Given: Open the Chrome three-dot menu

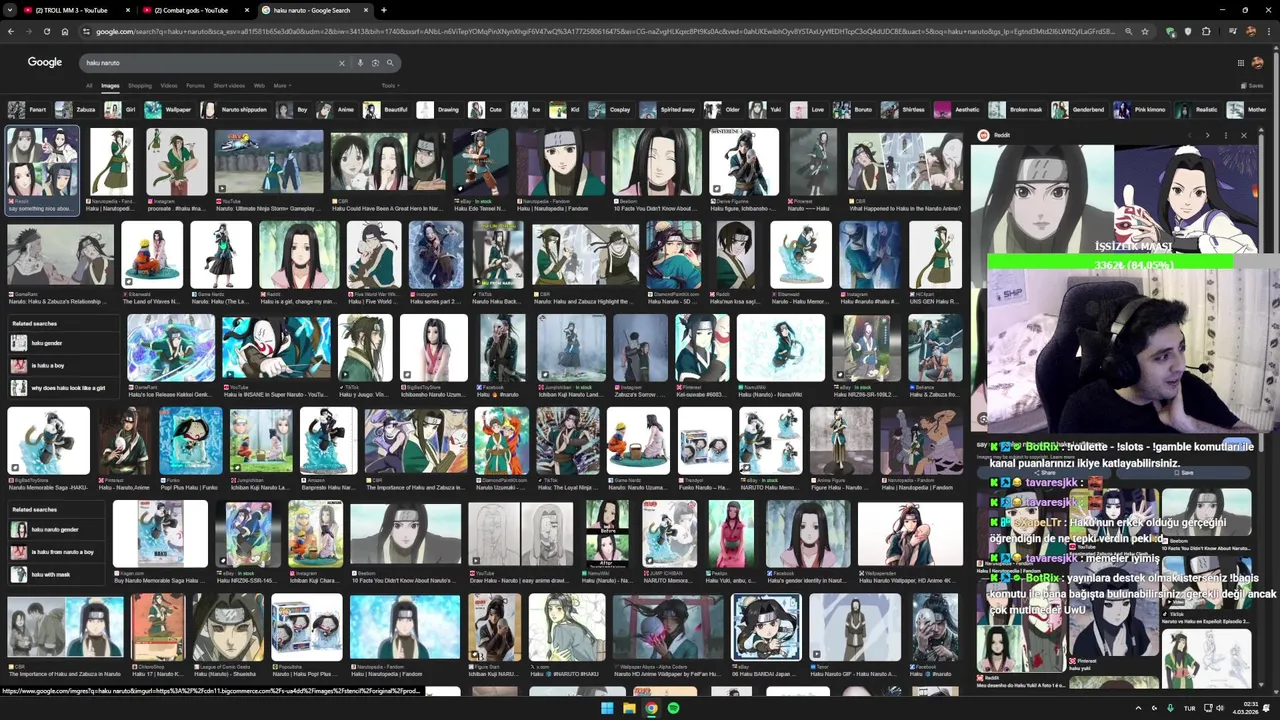Looking at the screenshot, I should (x=1268, y=31).
